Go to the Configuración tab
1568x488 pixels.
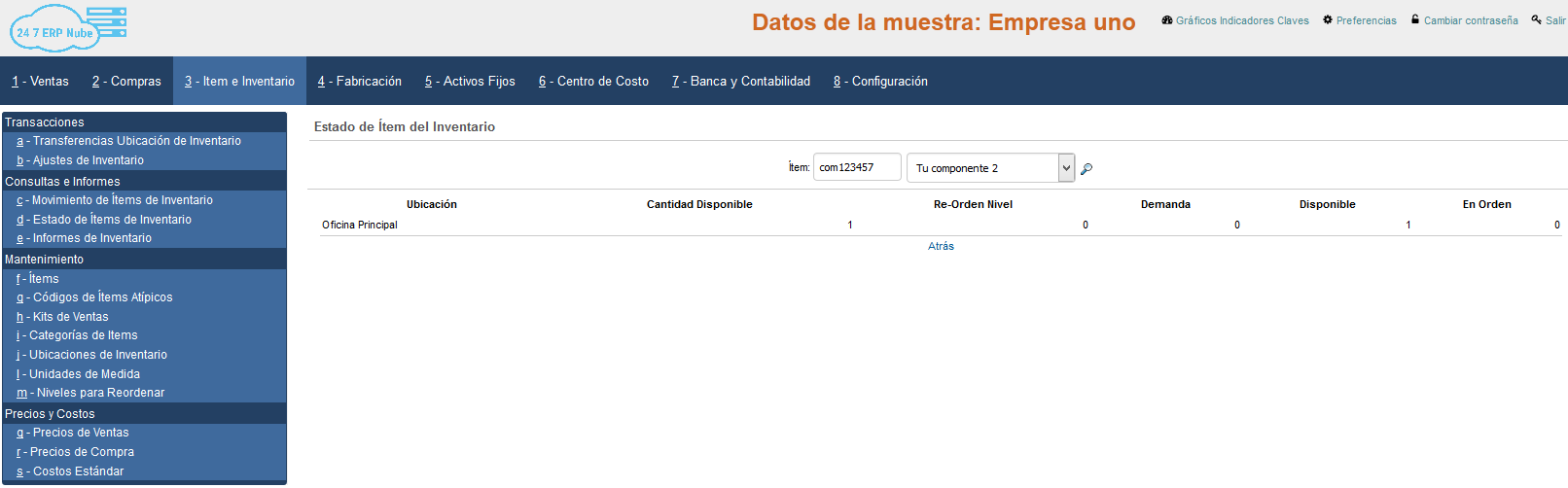(880, 82)
